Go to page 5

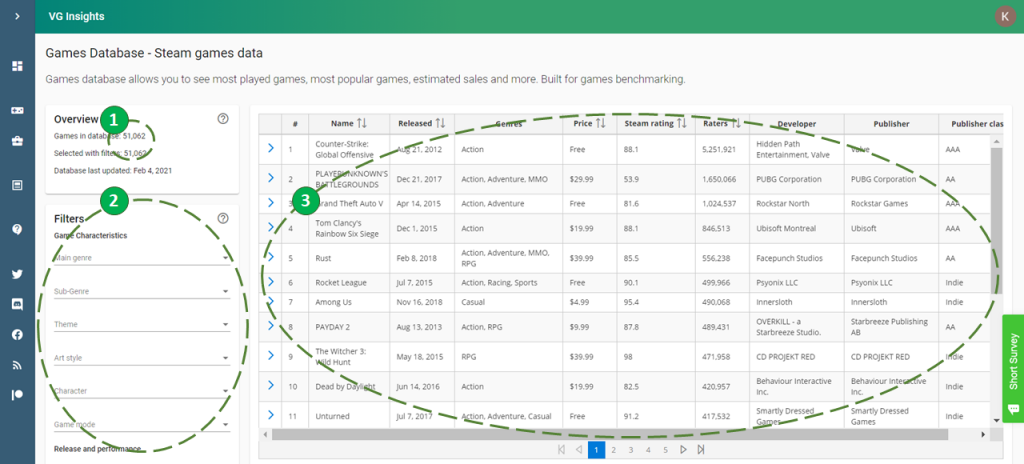tap(665, 450)
